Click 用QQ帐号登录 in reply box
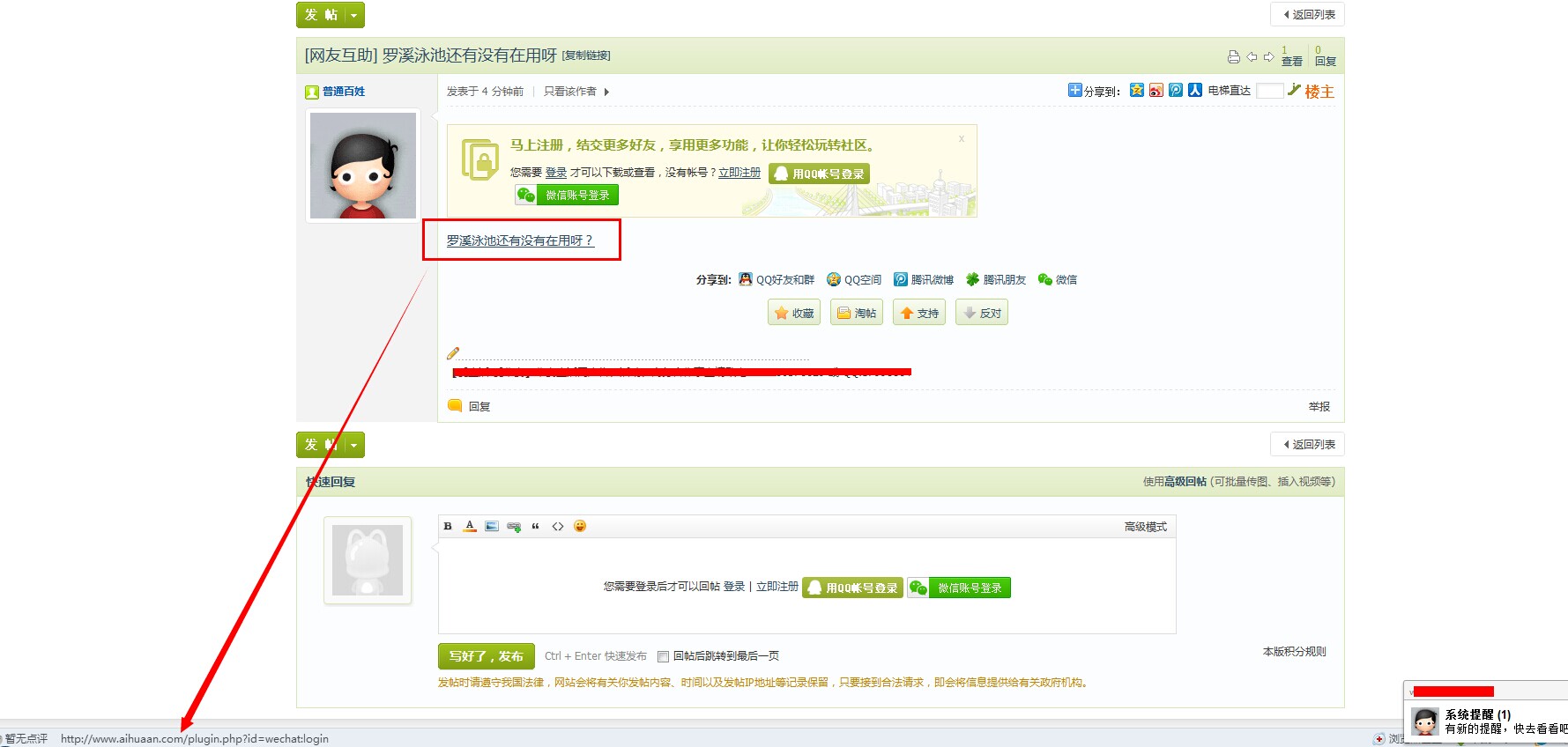Screen dimensions: 1568x747 tap(852, 588)
